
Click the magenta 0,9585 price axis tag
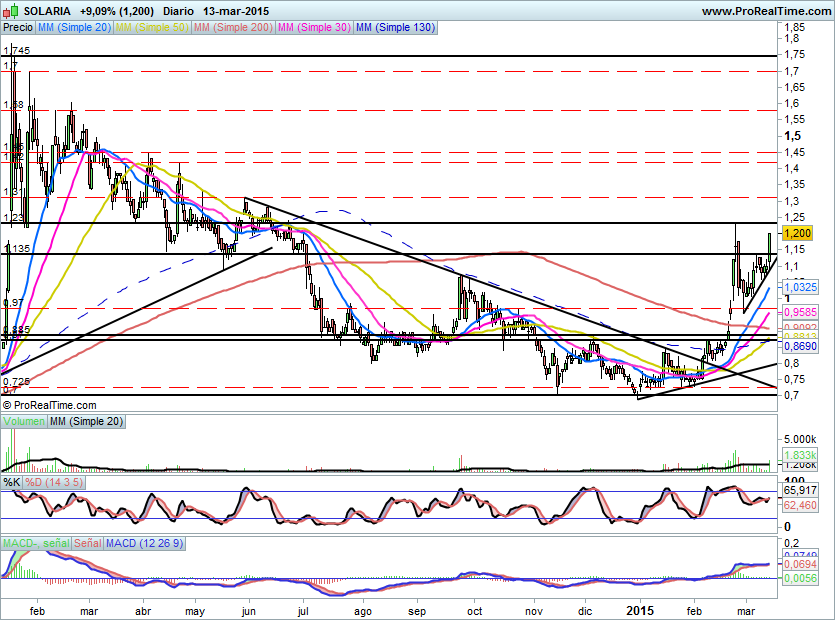click(x=799, y=311)
